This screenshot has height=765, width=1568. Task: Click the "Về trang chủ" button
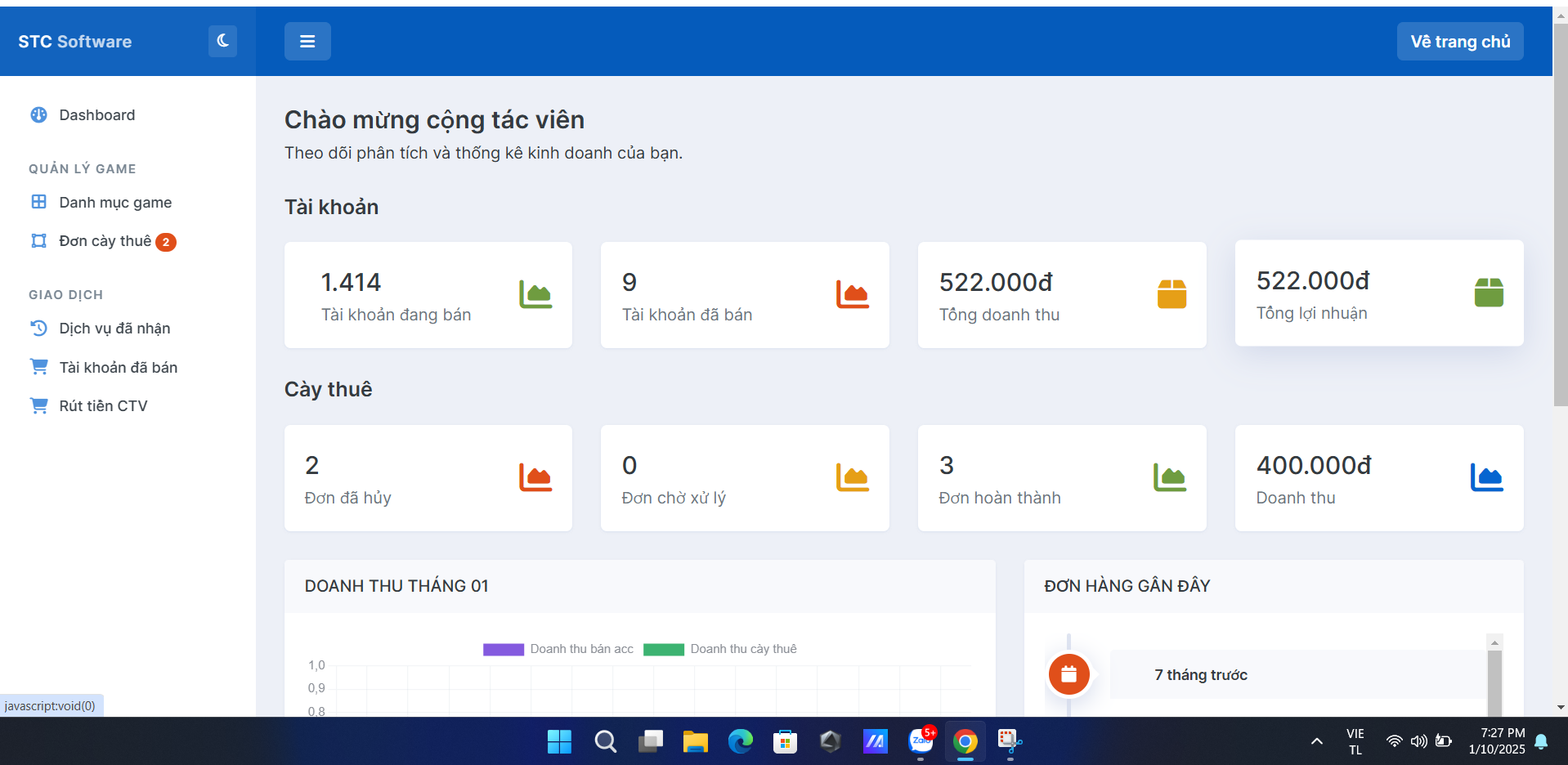click(1459, 42)
